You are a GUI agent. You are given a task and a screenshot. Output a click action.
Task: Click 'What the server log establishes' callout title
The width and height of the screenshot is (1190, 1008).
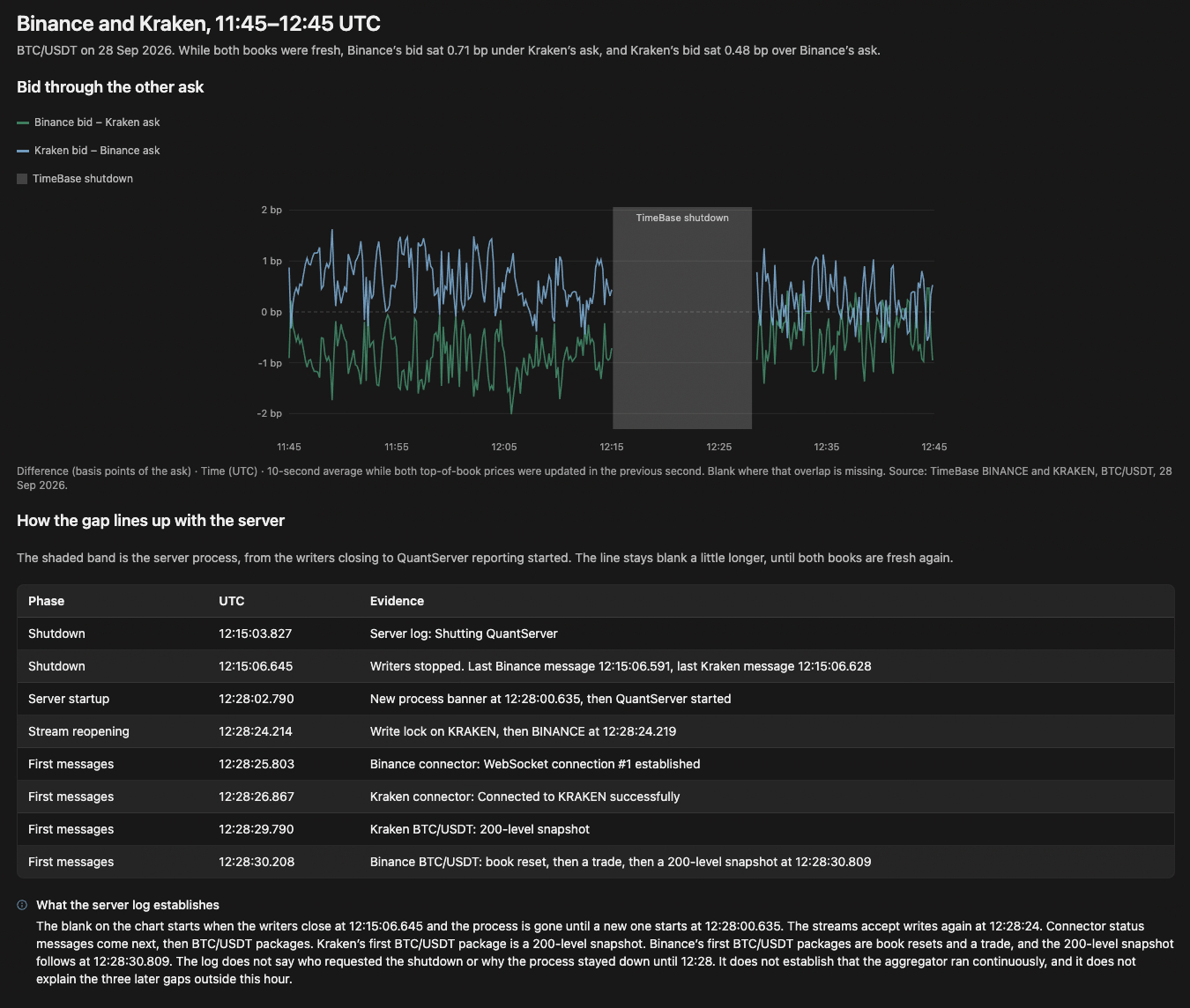pos(128,905)
